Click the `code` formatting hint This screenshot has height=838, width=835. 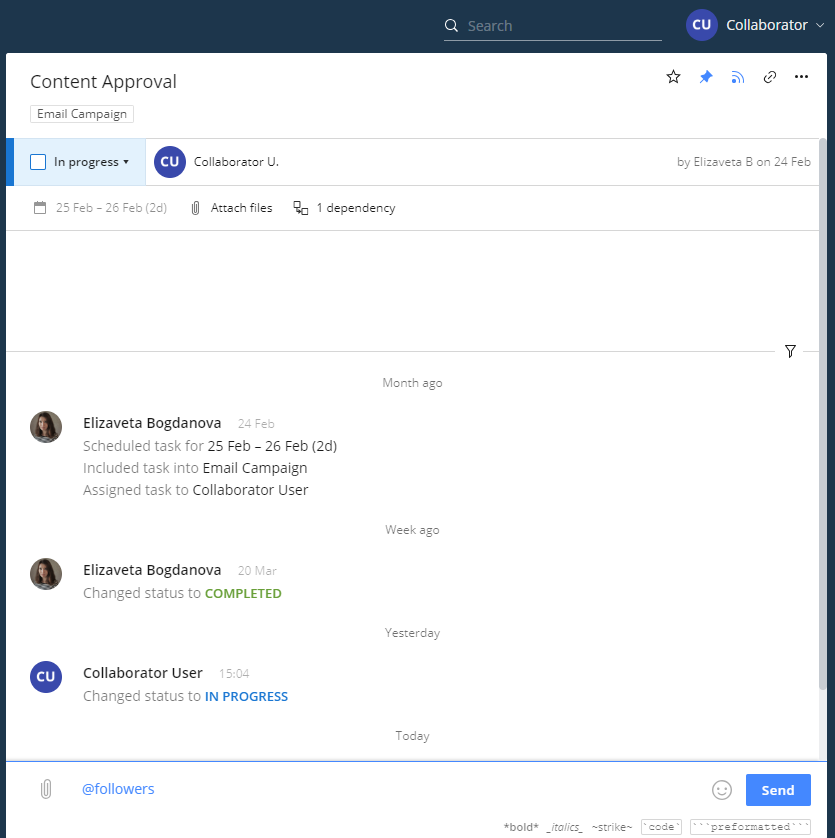coord(661,827)
